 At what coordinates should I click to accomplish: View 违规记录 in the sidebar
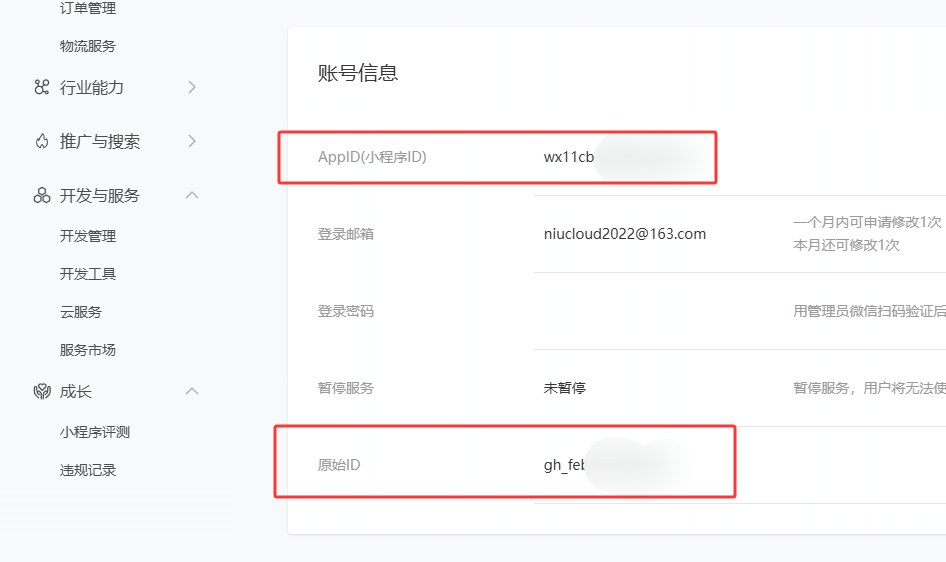click(88, 470)
